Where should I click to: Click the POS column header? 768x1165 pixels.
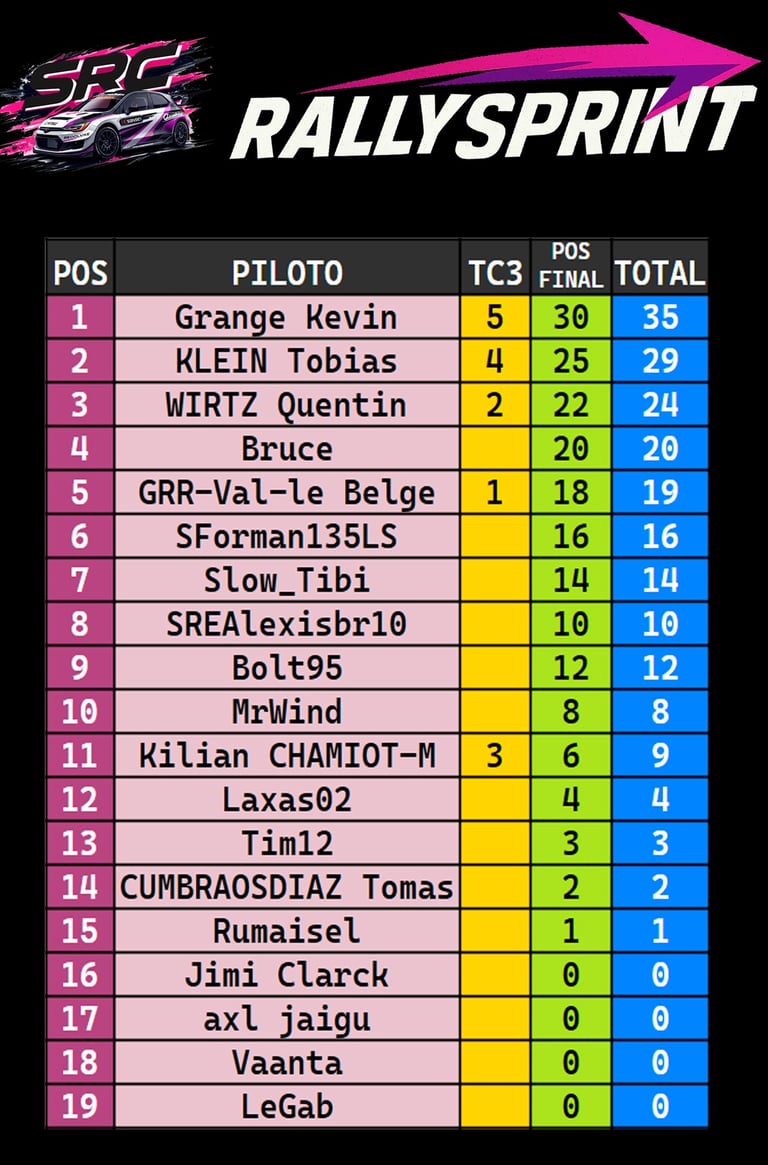(80, 272)
